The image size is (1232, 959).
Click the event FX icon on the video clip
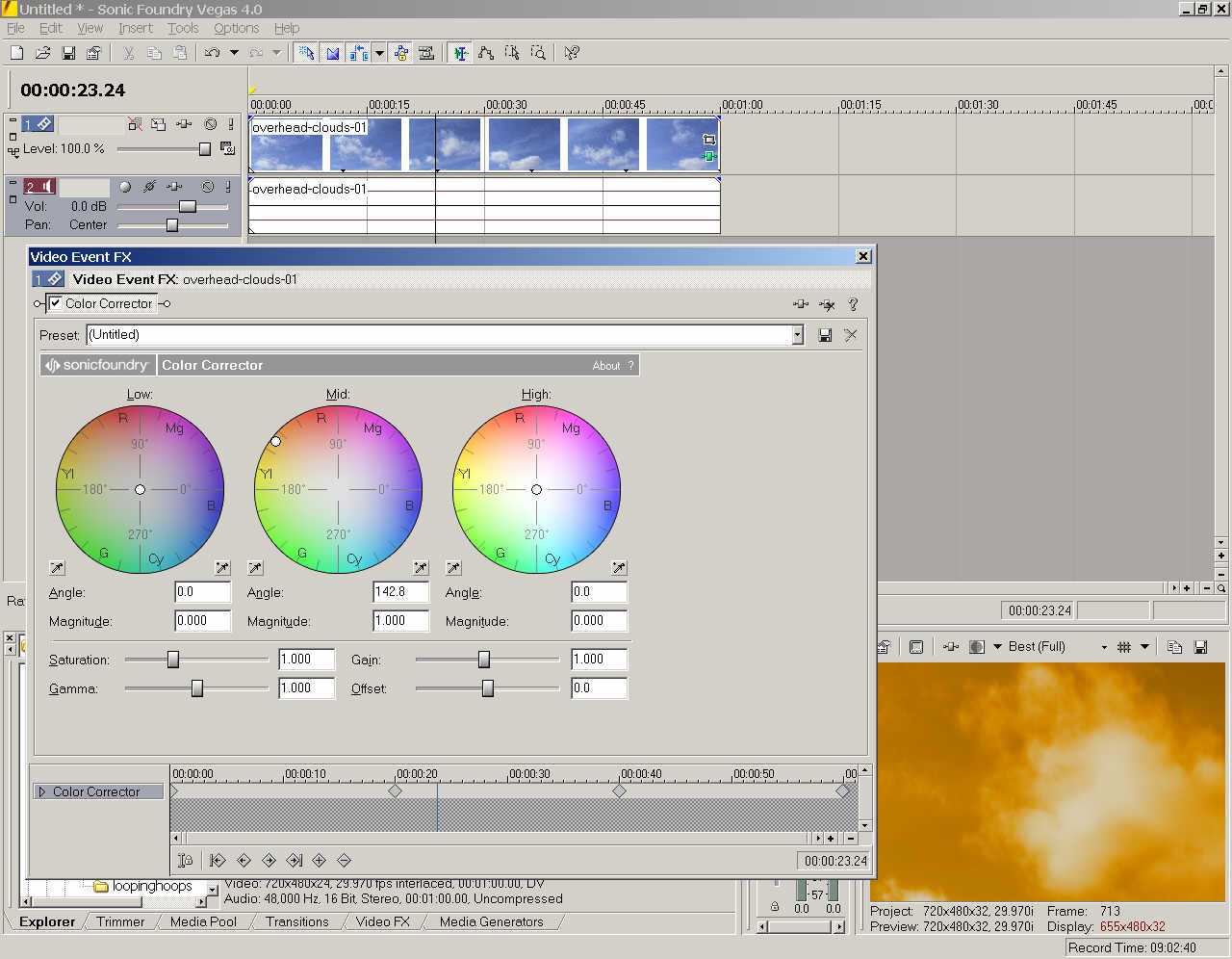pyautogui.click(x=709, y=156)
